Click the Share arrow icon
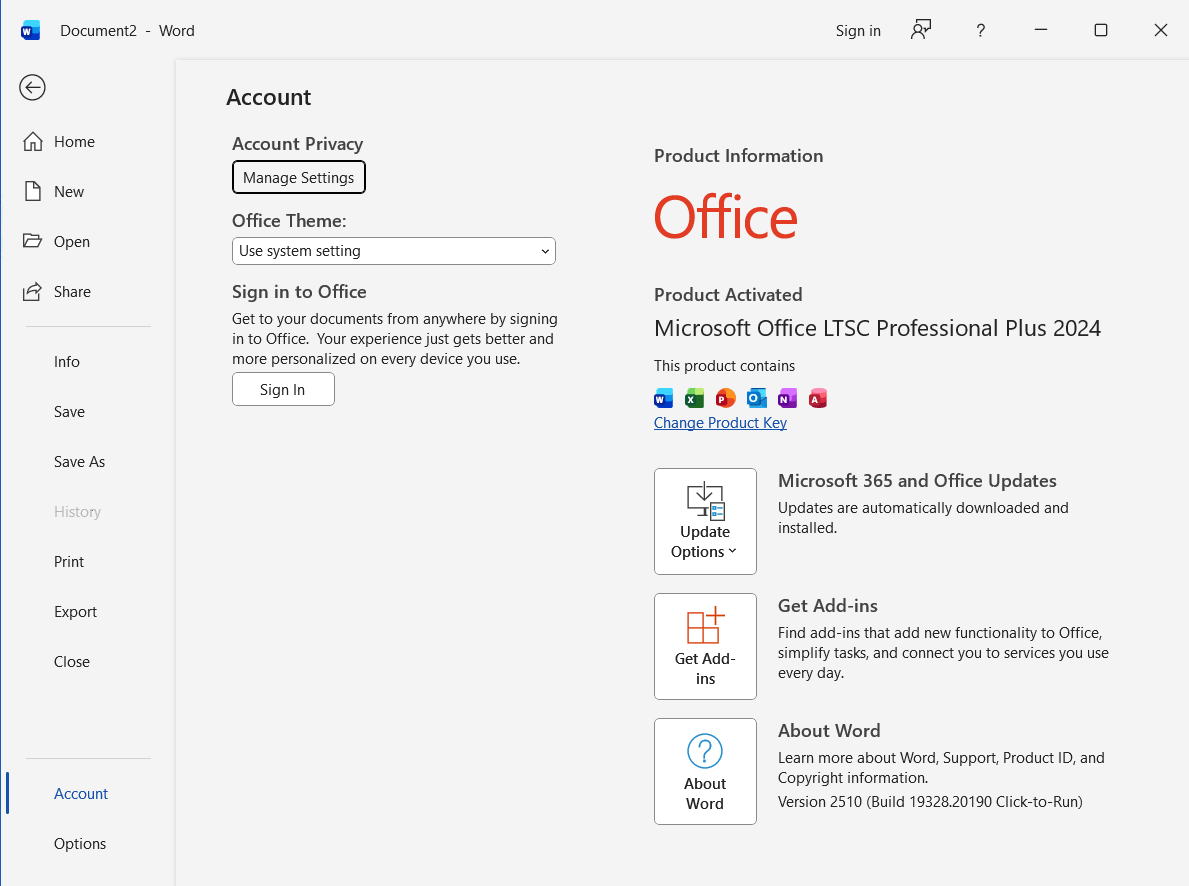 click(x=33, y=291)
